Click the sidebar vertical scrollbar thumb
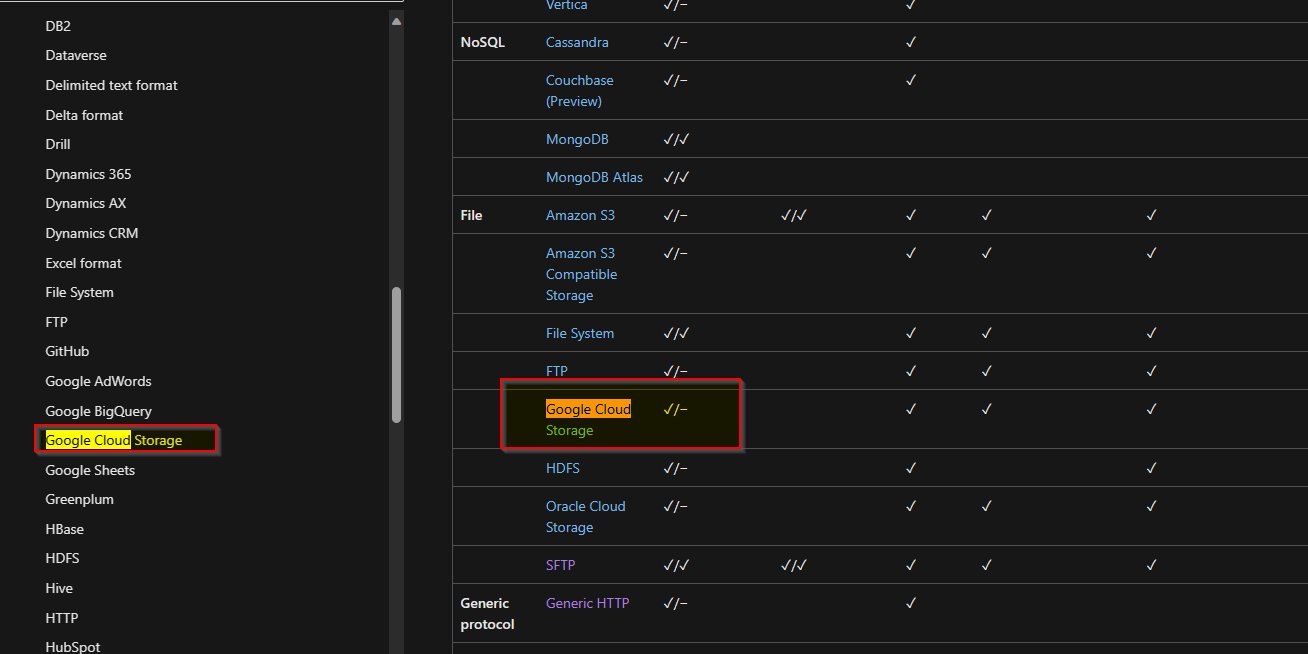Viewport: 1308px width, 654px height. (x=397, y=355)
